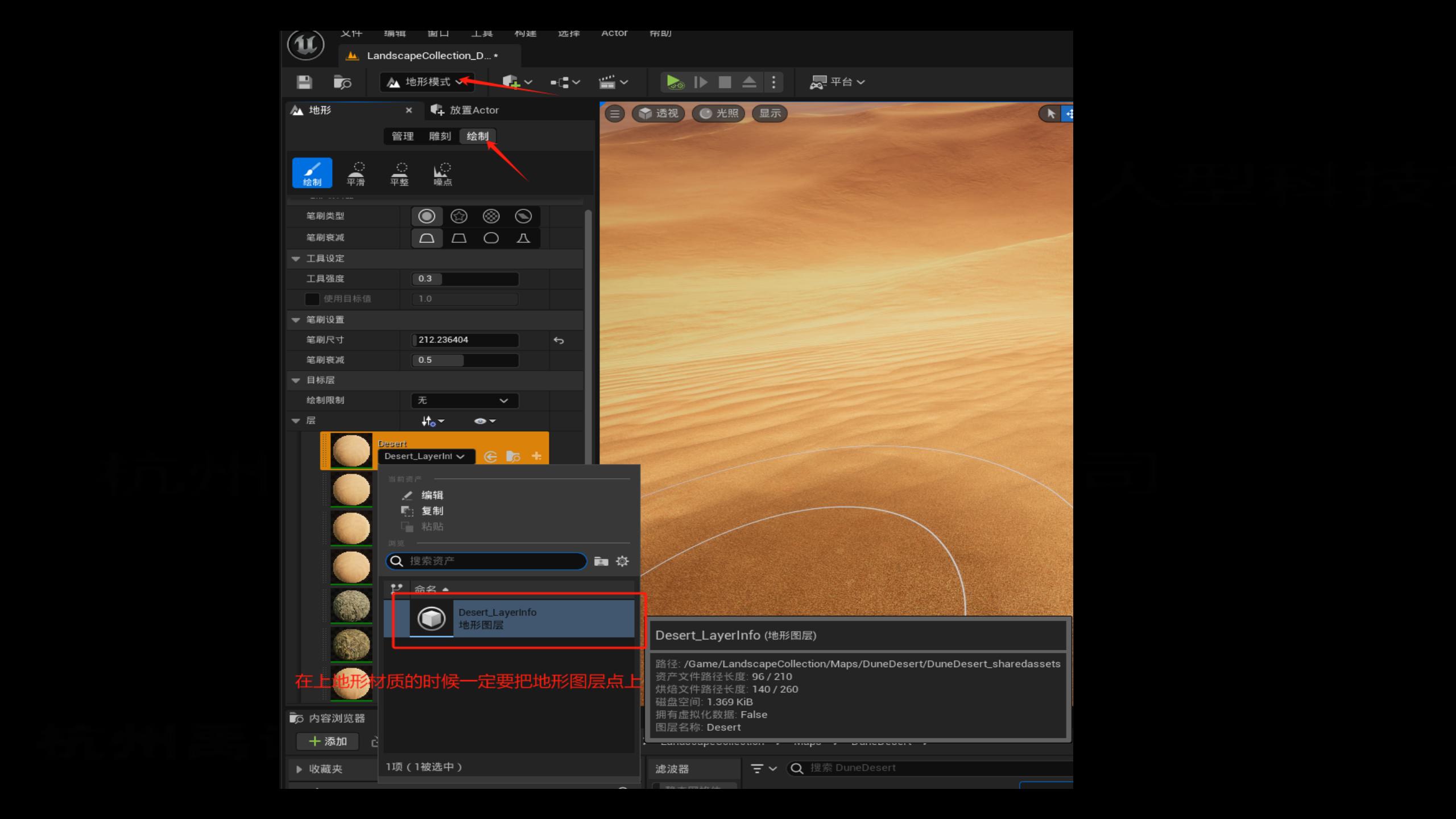
Task: Select the 平整 flatten tool
Action: point(399,173)
